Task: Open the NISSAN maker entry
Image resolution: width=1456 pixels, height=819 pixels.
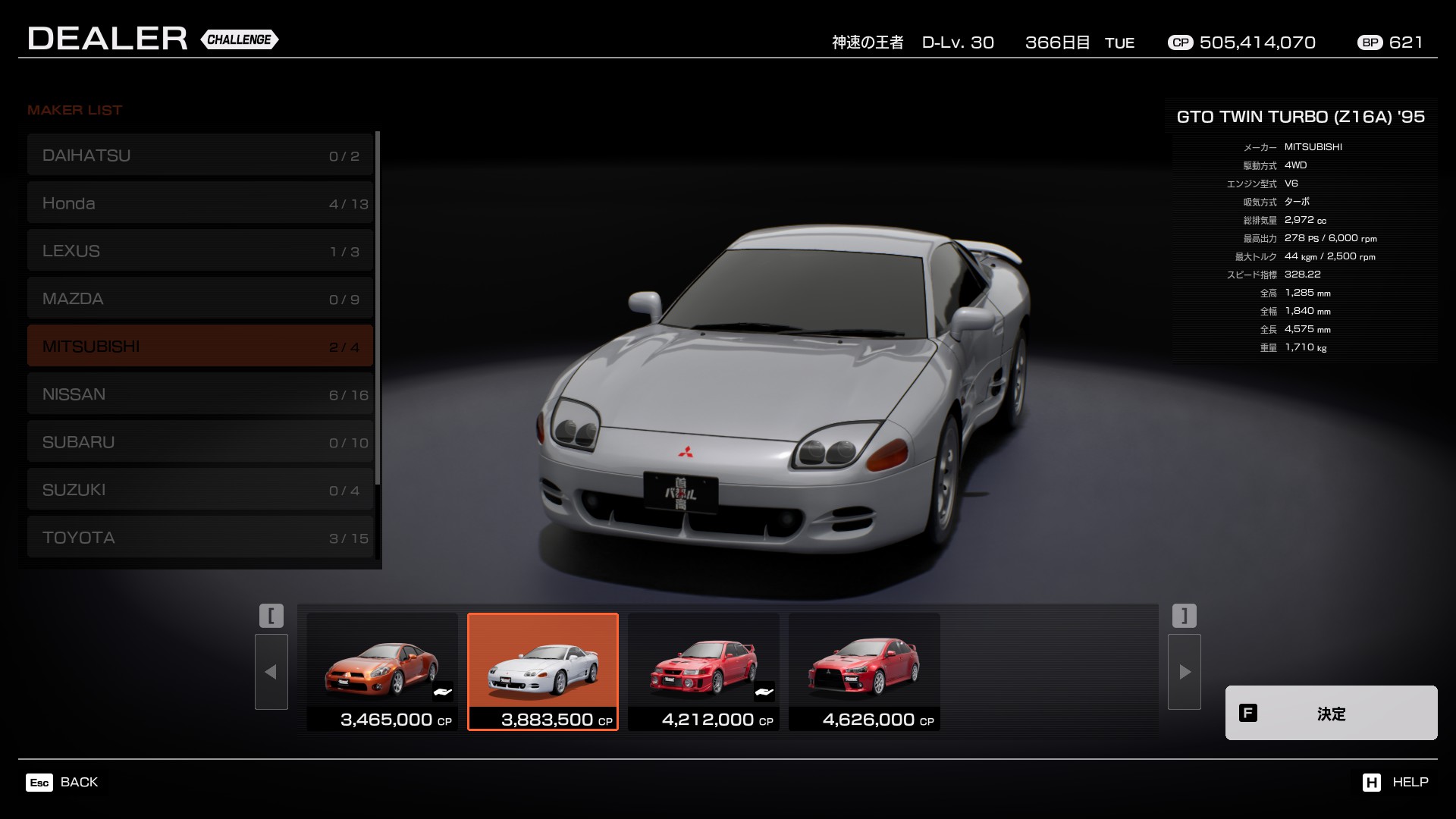Action: tap(200, 394)
